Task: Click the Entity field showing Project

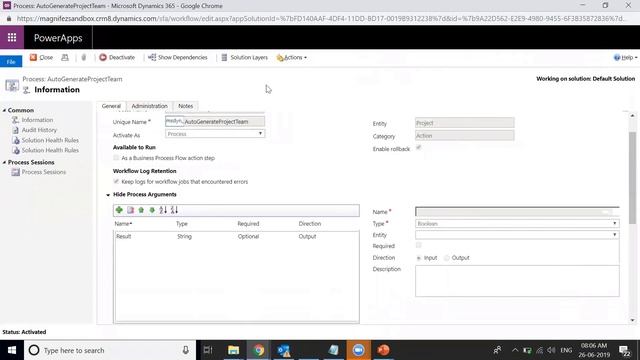Action: [465, 123]
